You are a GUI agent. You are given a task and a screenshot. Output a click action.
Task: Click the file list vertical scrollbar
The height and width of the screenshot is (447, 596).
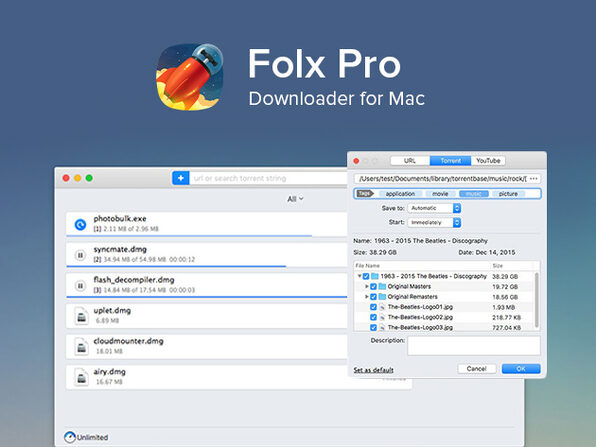click(536, 300)
